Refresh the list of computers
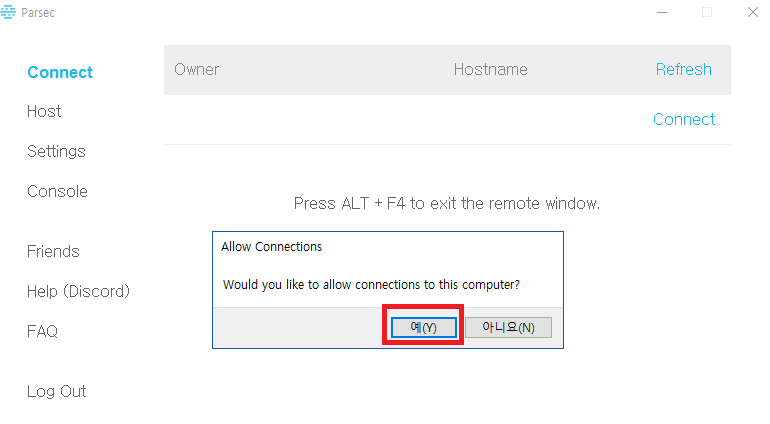770x424 pixels. click(x=684, y=69)
